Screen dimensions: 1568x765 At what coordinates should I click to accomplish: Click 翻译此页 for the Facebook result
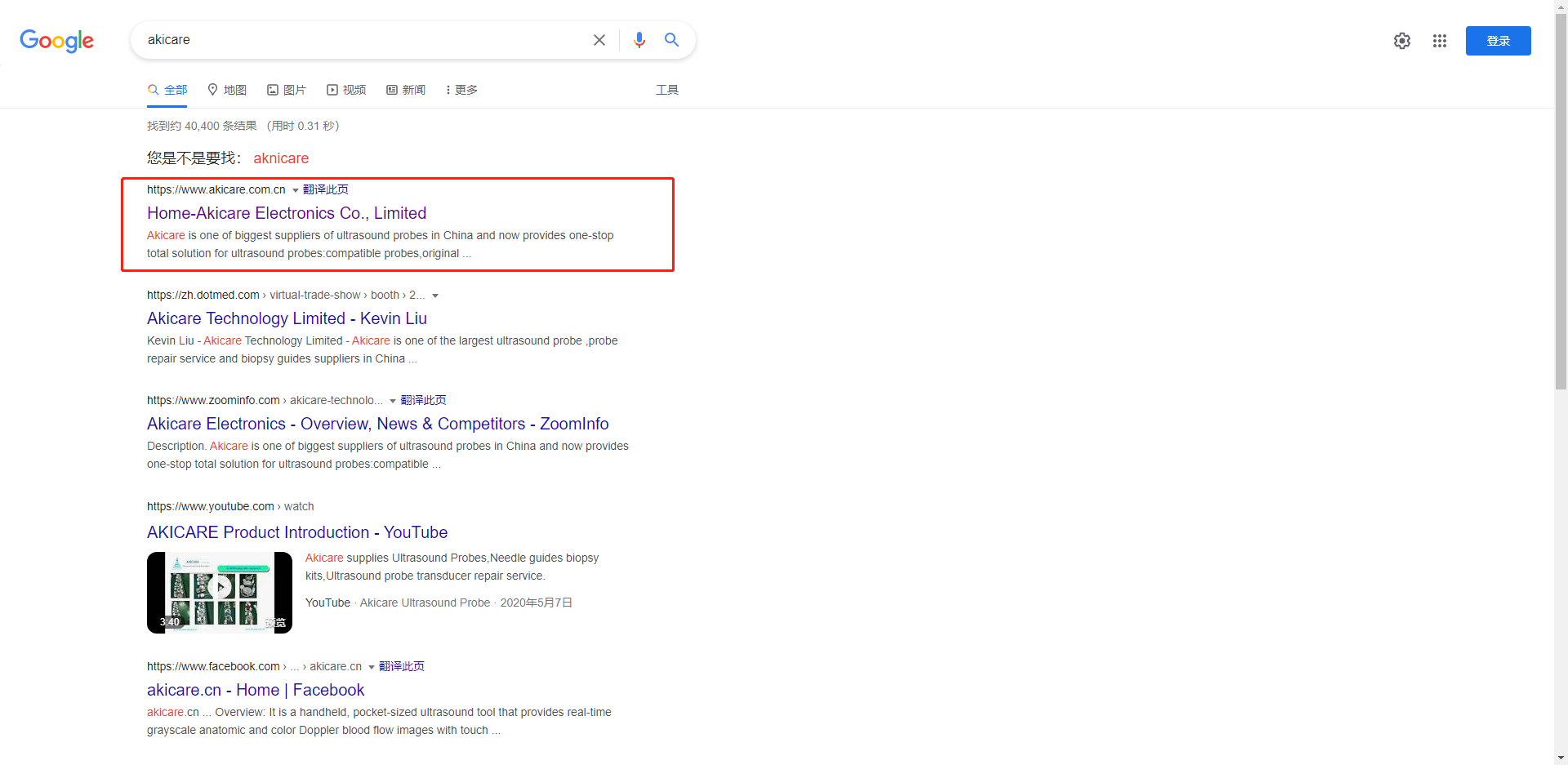pos(402,666)
